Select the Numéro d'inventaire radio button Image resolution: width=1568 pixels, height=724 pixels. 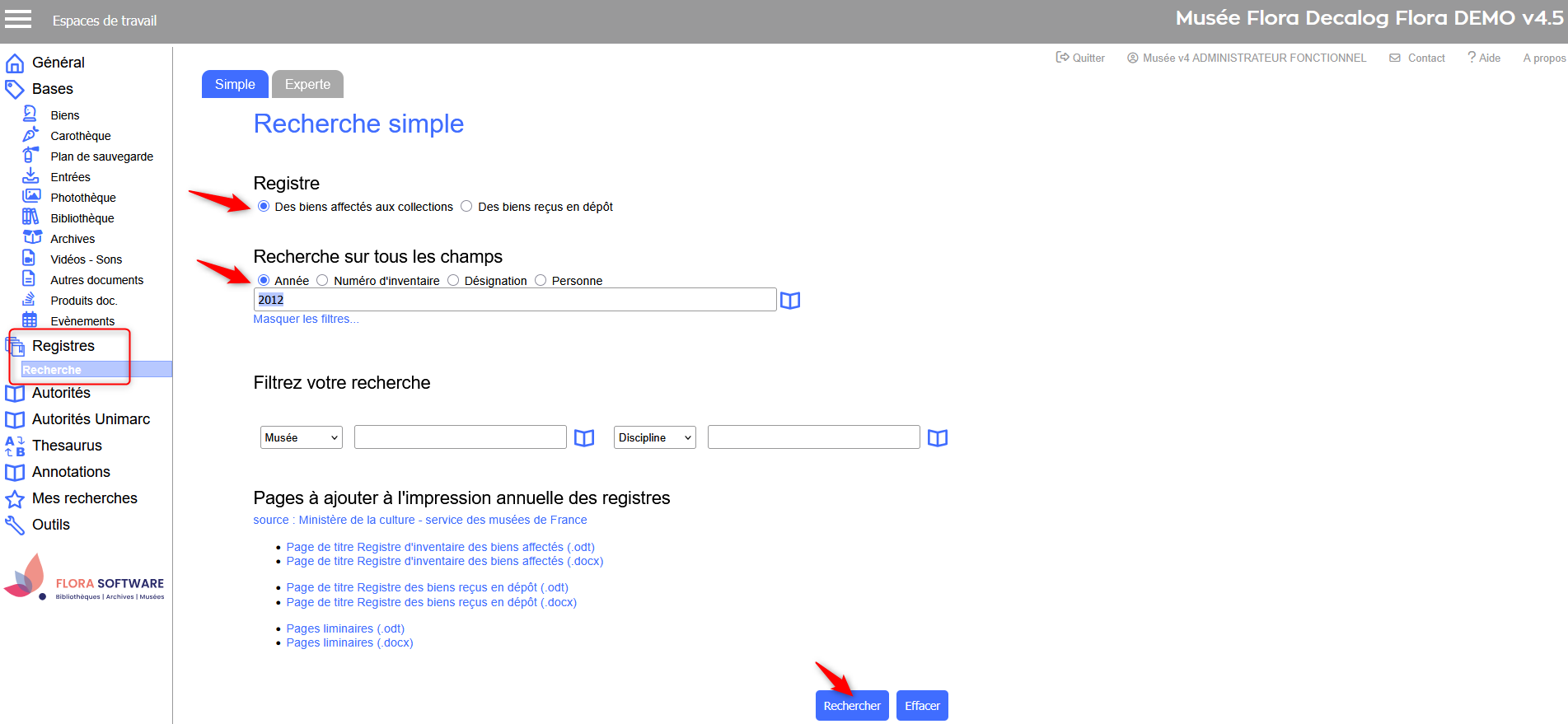[323, 281]
